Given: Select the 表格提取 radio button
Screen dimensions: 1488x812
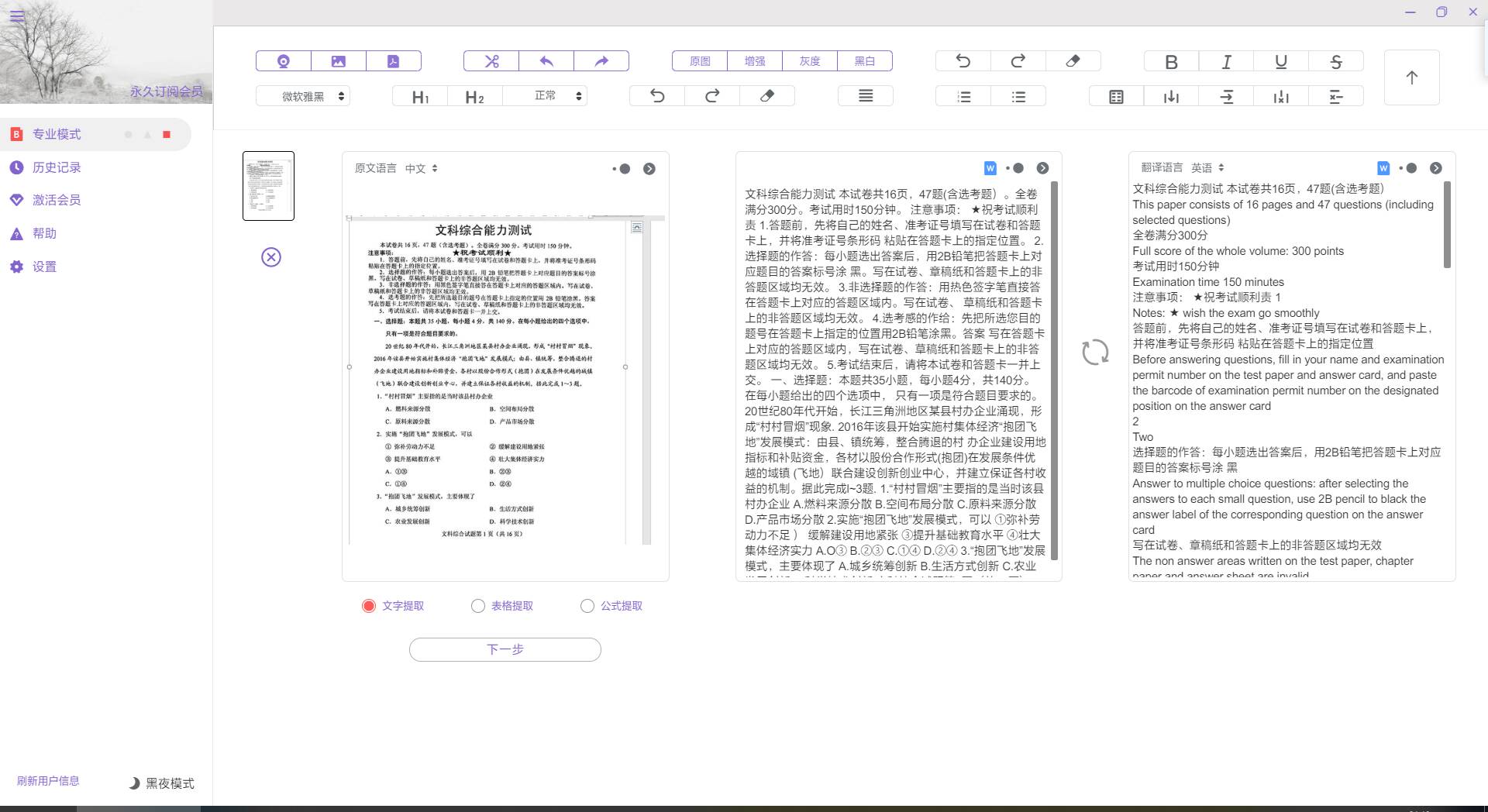Looking at the screenshot, I should point(478,606).
